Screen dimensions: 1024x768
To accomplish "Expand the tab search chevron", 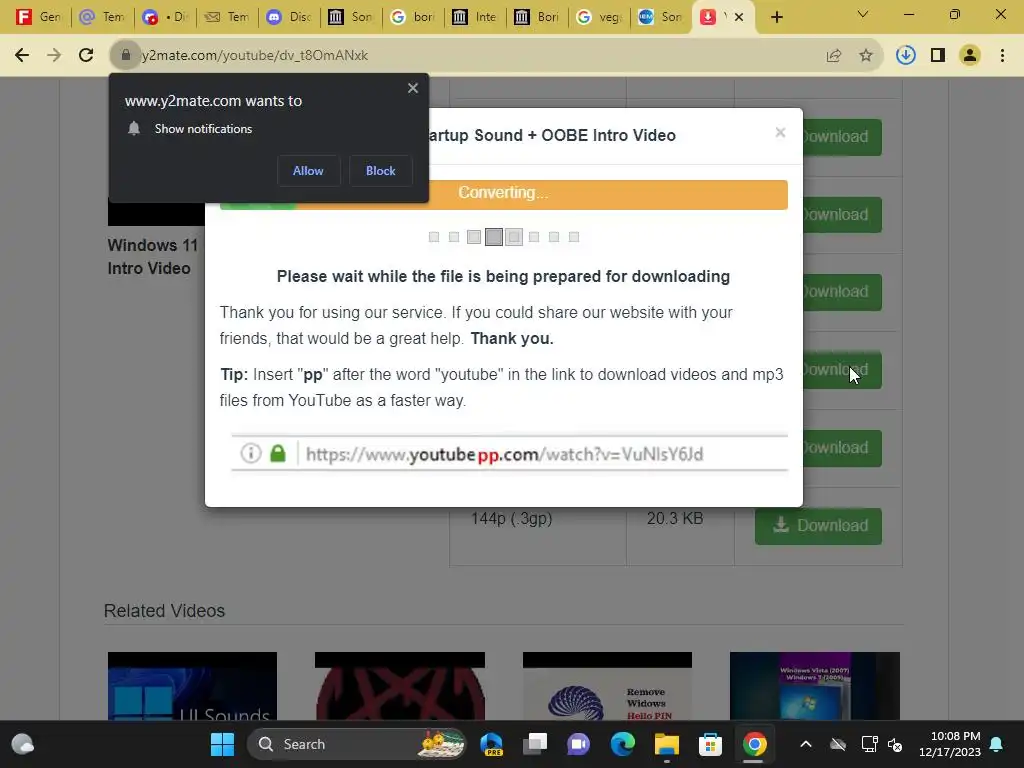I will (x=863, y=14).
